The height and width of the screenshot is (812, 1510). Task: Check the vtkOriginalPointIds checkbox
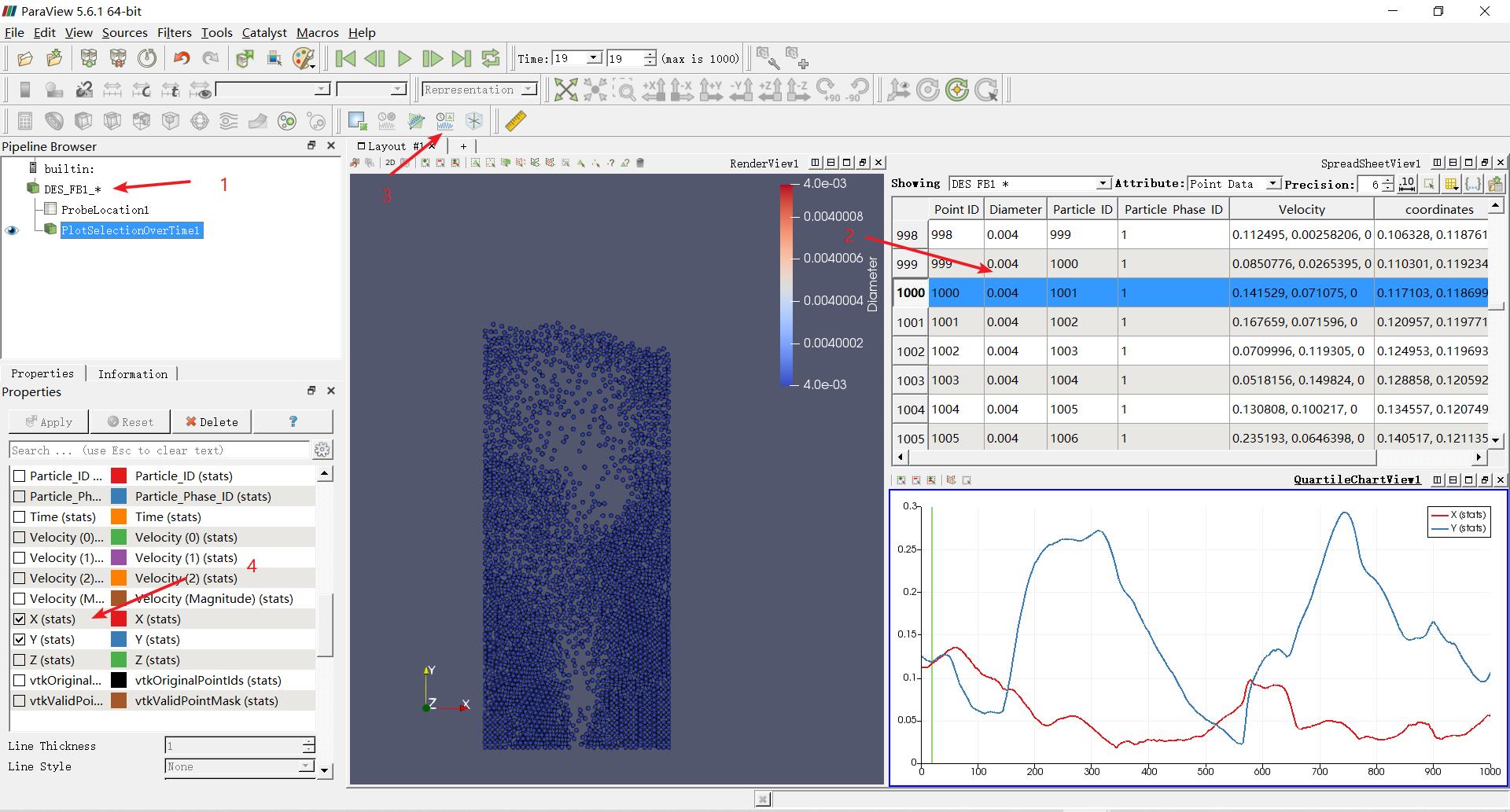coord(20,681)
